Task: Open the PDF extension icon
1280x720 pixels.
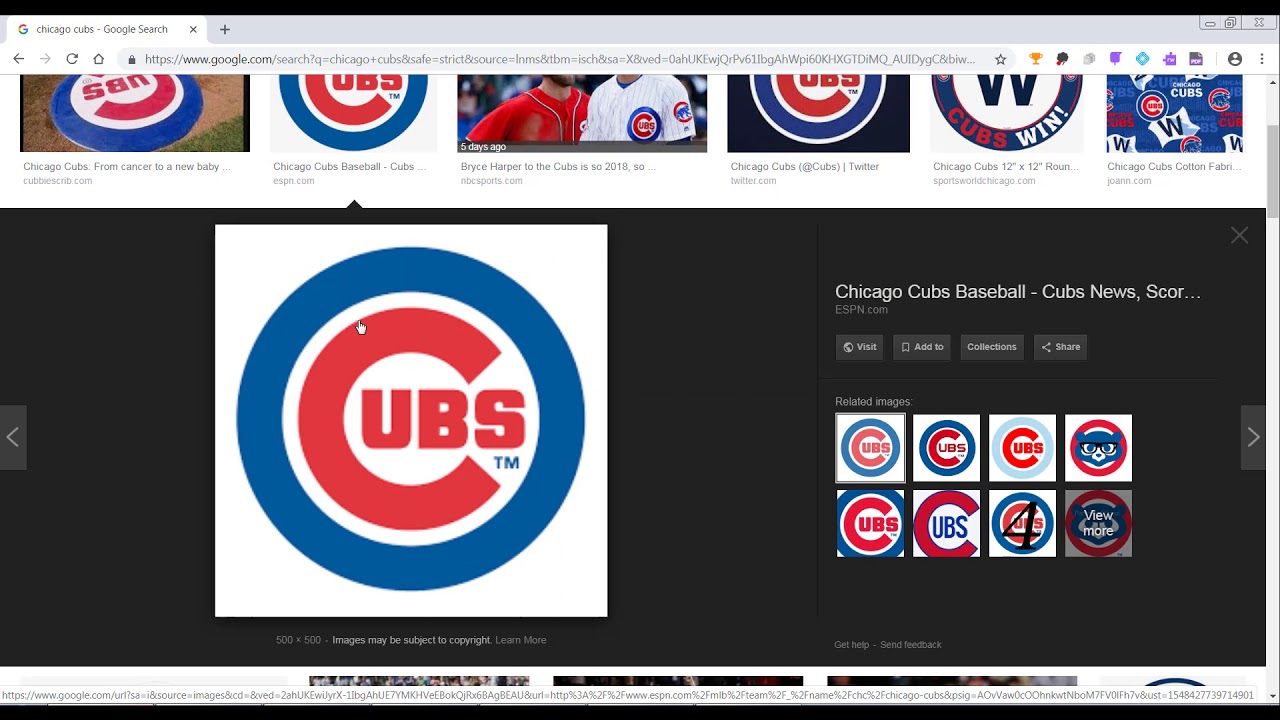Action: (1196, 59)
